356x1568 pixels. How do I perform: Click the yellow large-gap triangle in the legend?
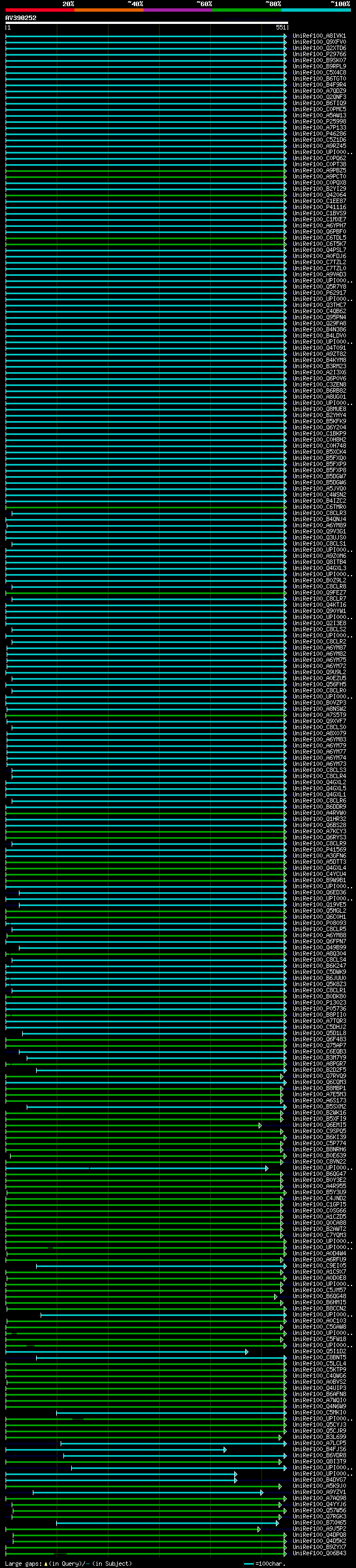46,1564
